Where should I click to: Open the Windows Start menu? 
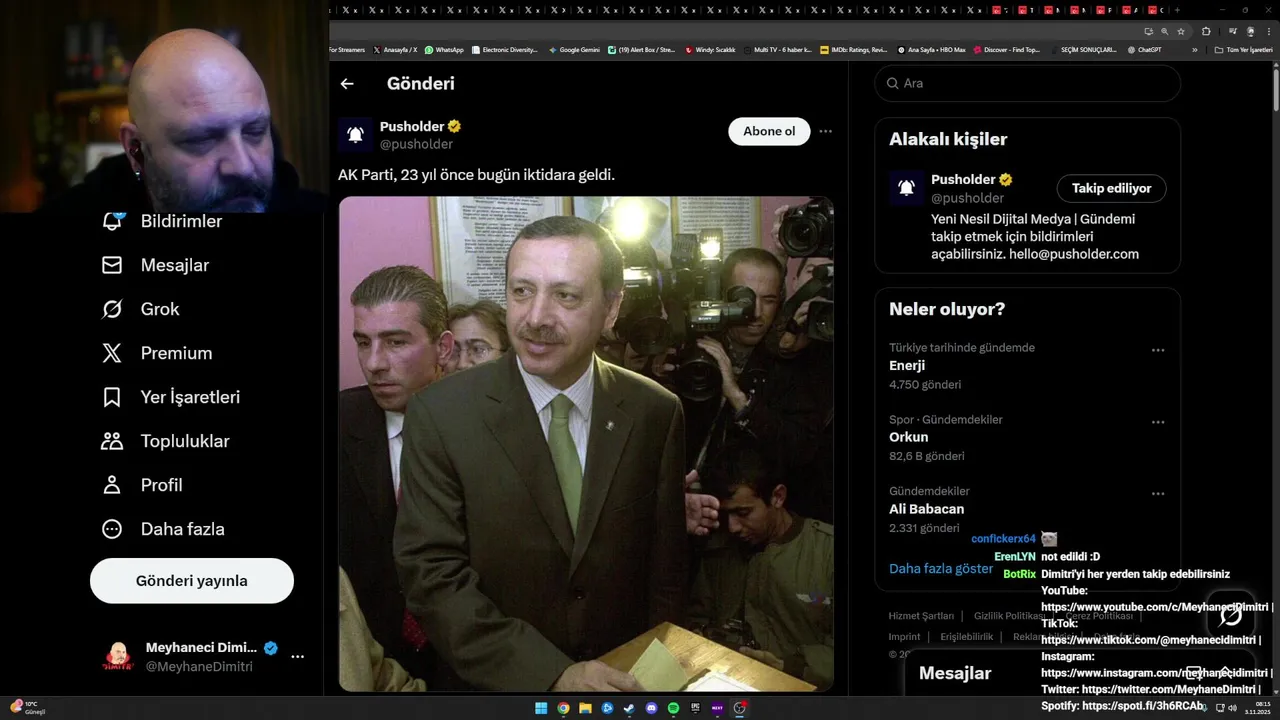pos(541,708)
